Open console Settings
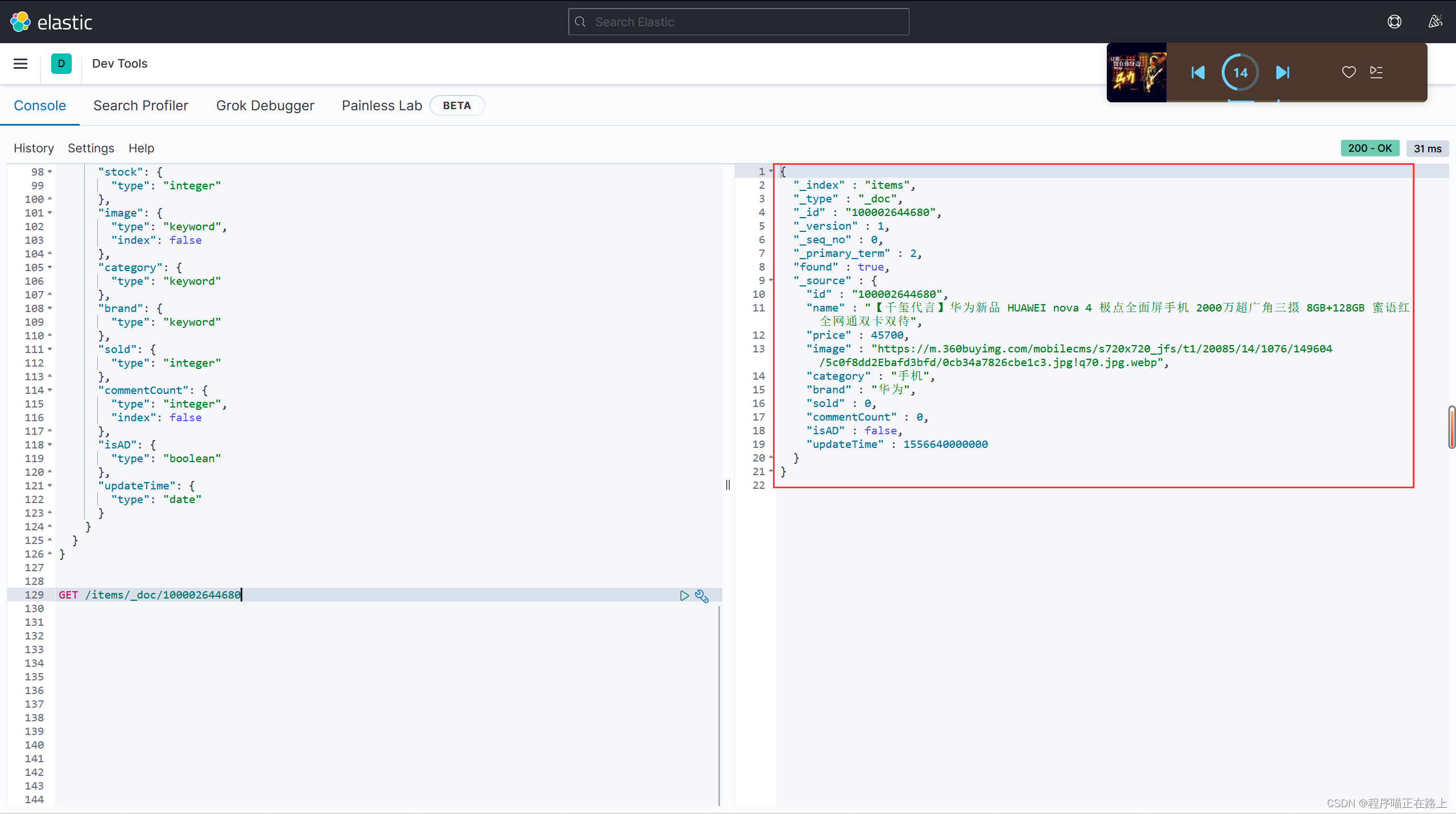 91,148
